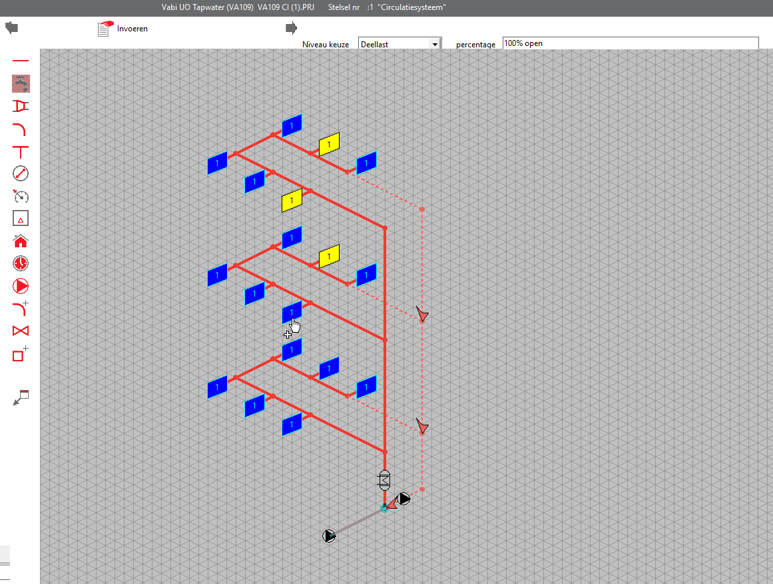Click the red clock icon
The image size is (773, 584).
tap(21, 263)
